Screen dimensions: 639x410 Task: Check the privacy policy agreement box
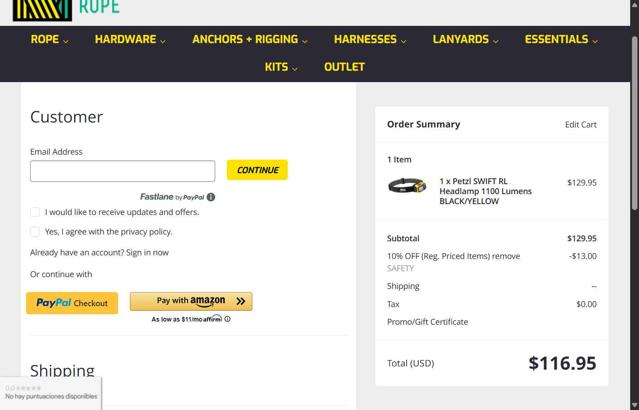35,231
